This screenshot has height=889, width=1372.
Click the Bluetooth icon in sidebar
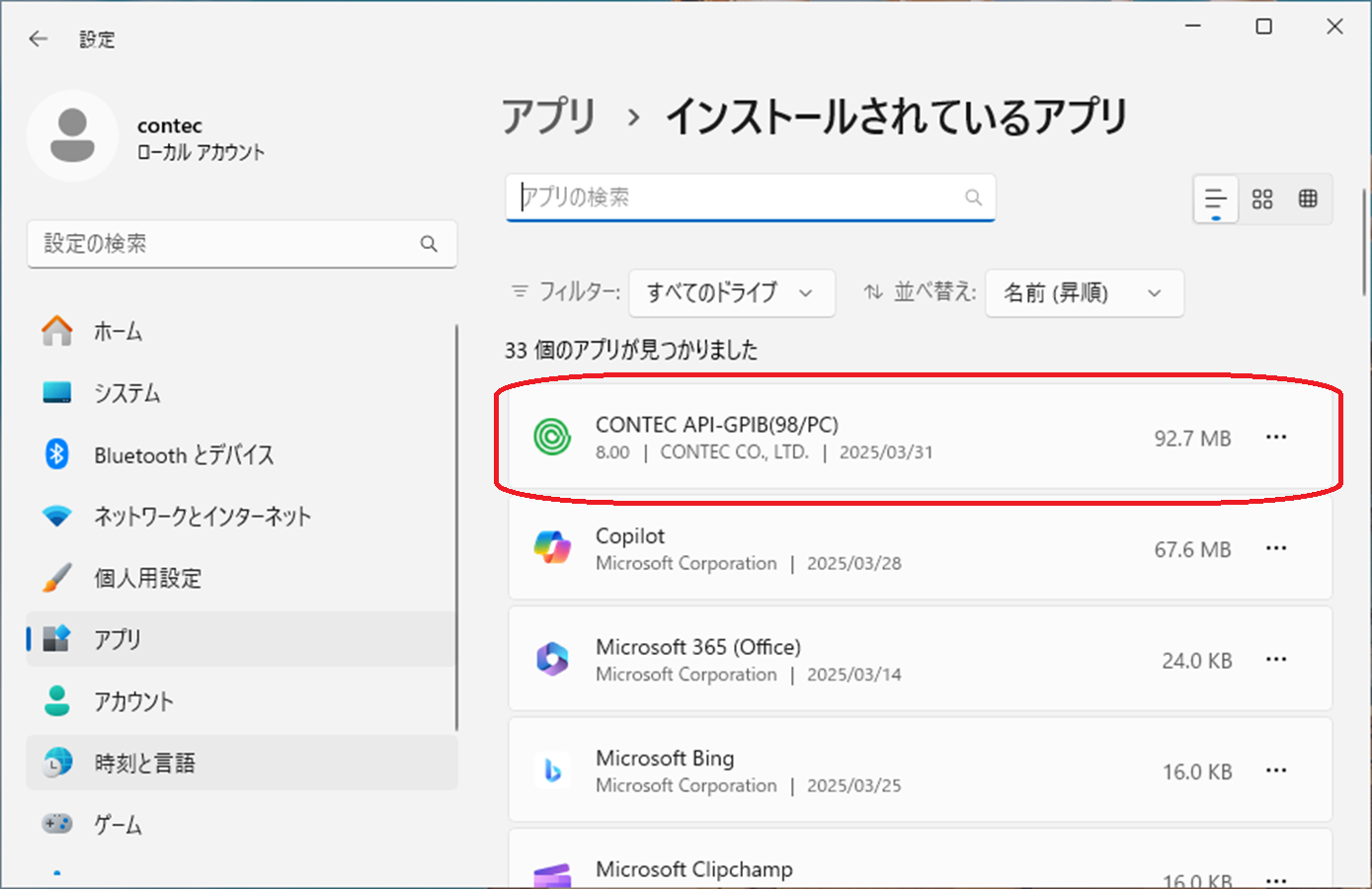[57, 454]
